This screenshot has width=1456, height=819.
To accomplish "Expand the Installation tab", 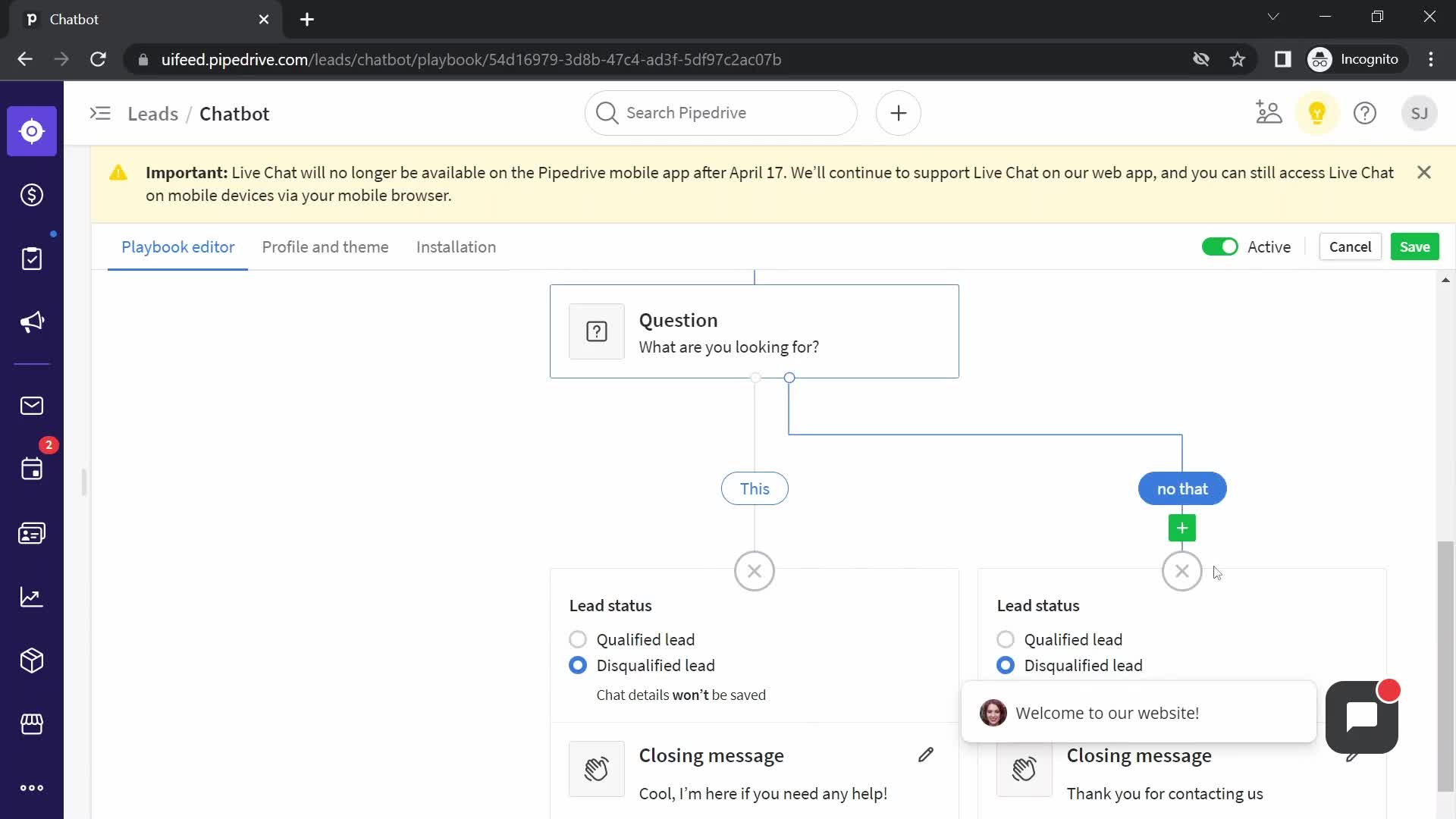I will coord(457,247).
